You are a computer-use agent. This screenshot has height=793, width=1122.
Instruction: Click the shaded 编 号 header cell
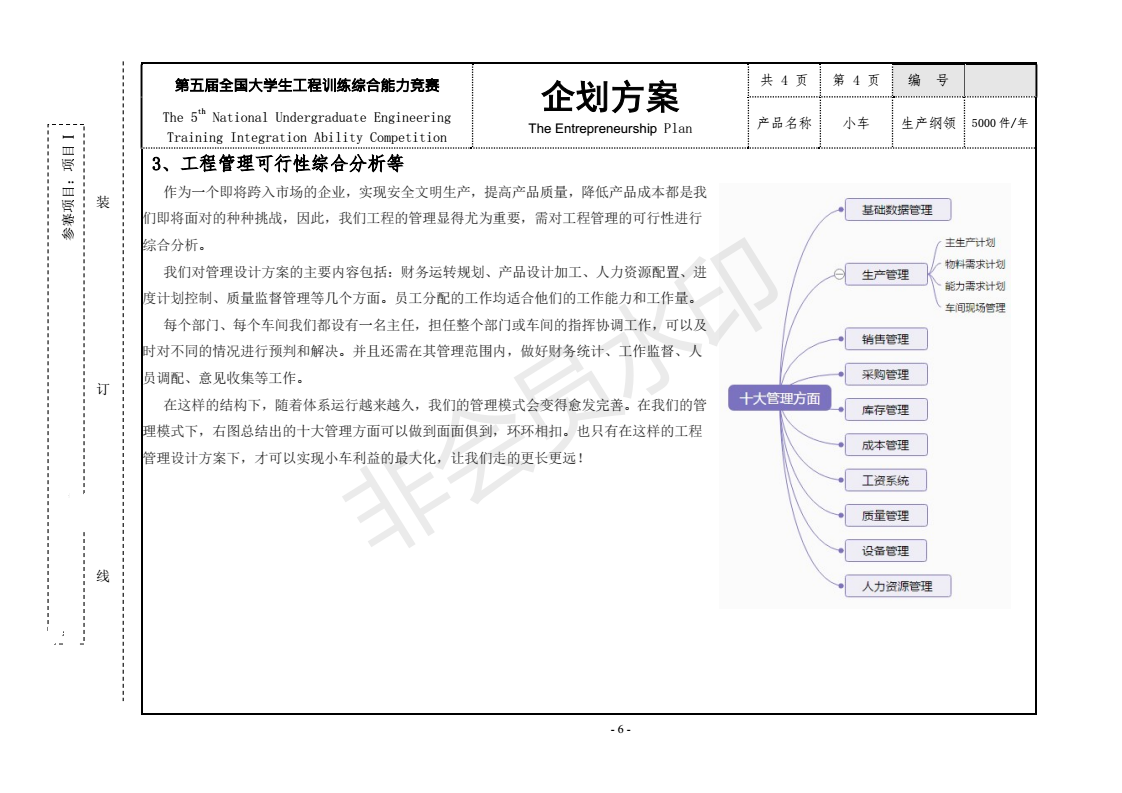coord(928,80)
